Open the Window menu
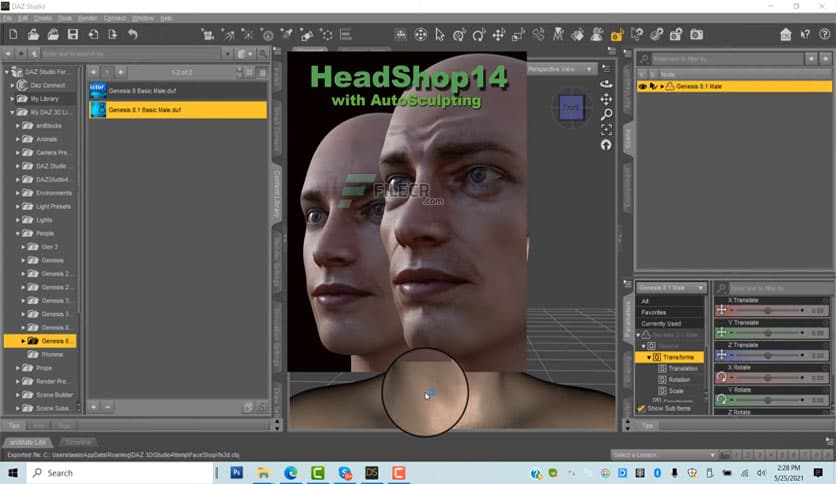Screen dimensions: 836x484 tap(143, 18)
